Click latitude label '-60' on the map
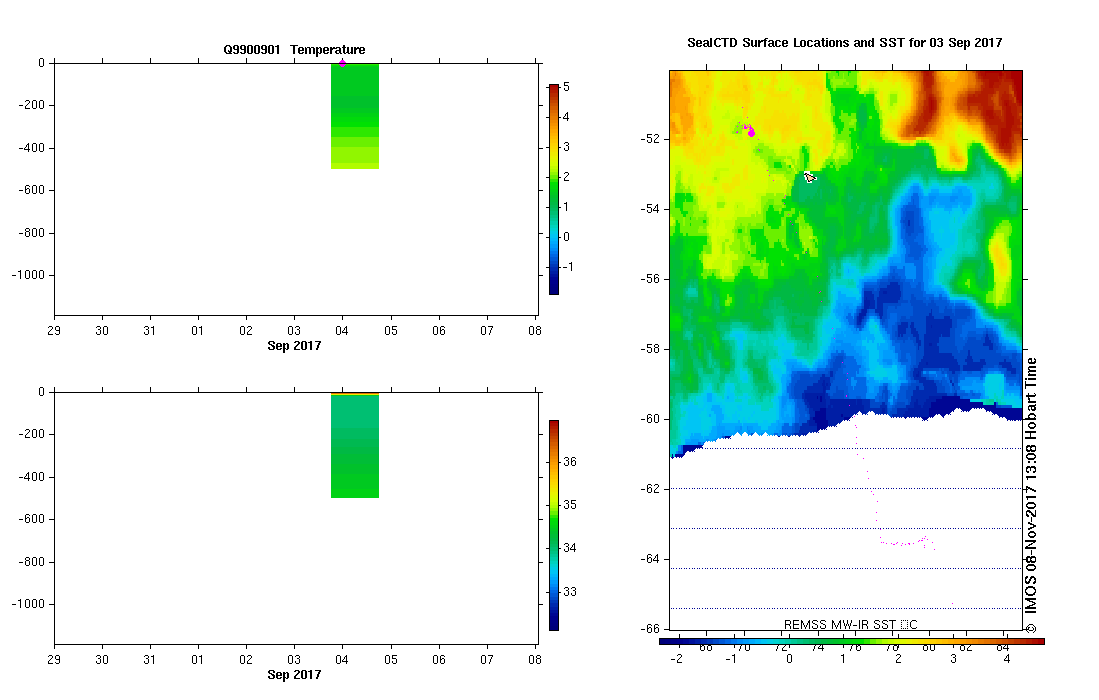Image resolution: width=1099 pixels, height=700 pixels. coord(650,419)
